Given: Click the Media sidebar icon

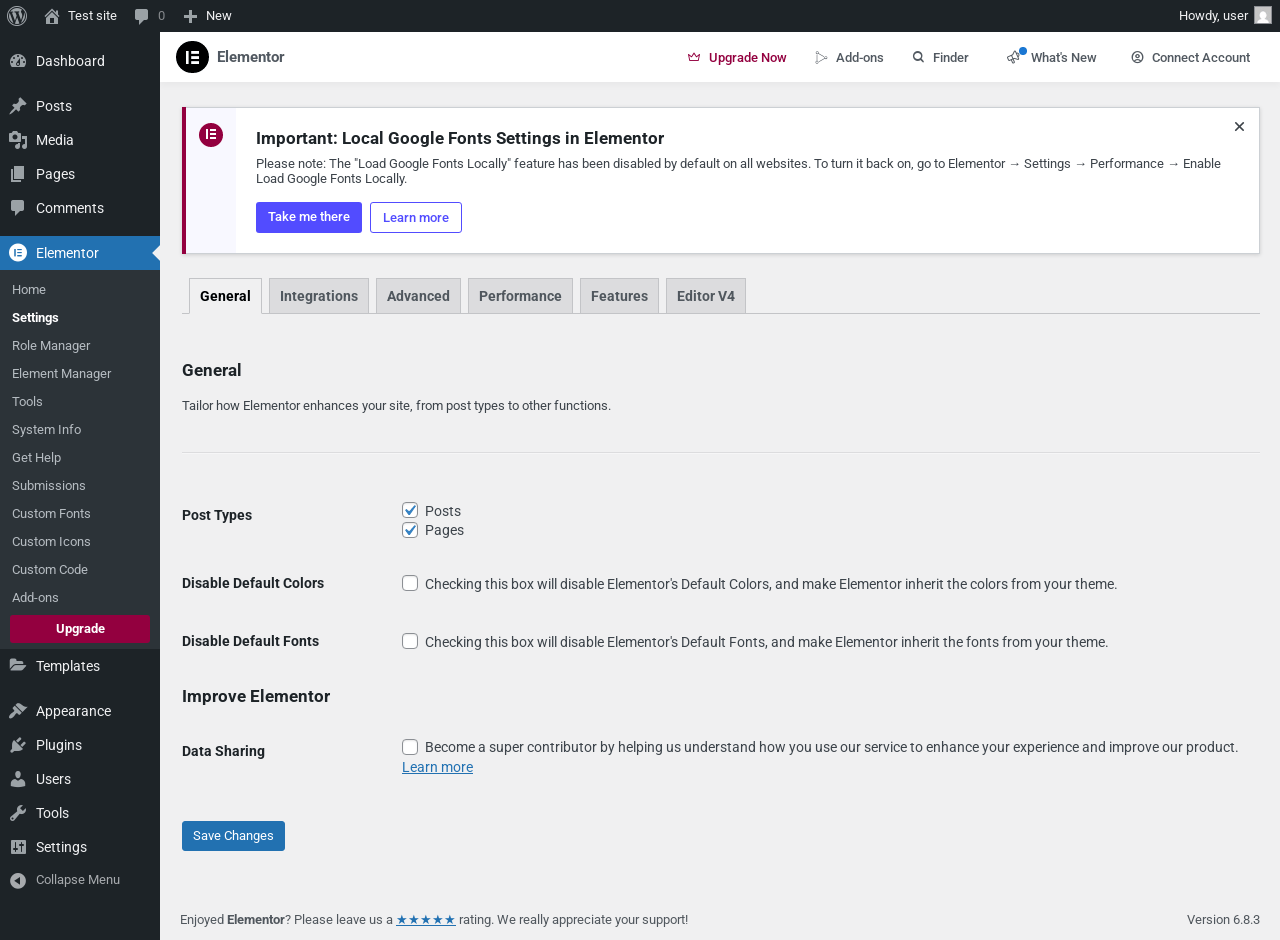Looking at the screenshot, I should [18, 140].
